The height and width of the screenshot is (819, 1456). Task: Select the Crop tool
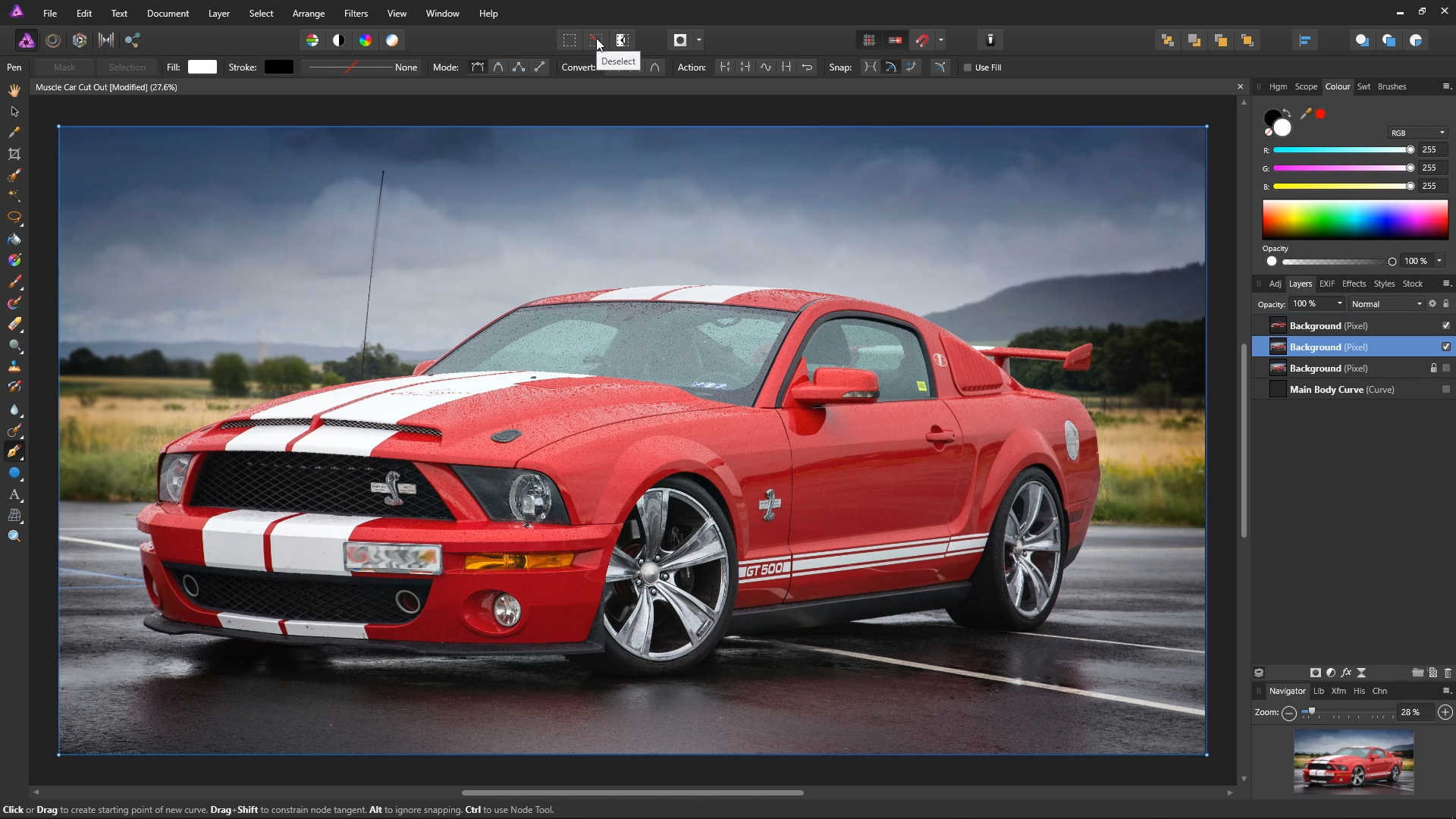pos(14,154)
